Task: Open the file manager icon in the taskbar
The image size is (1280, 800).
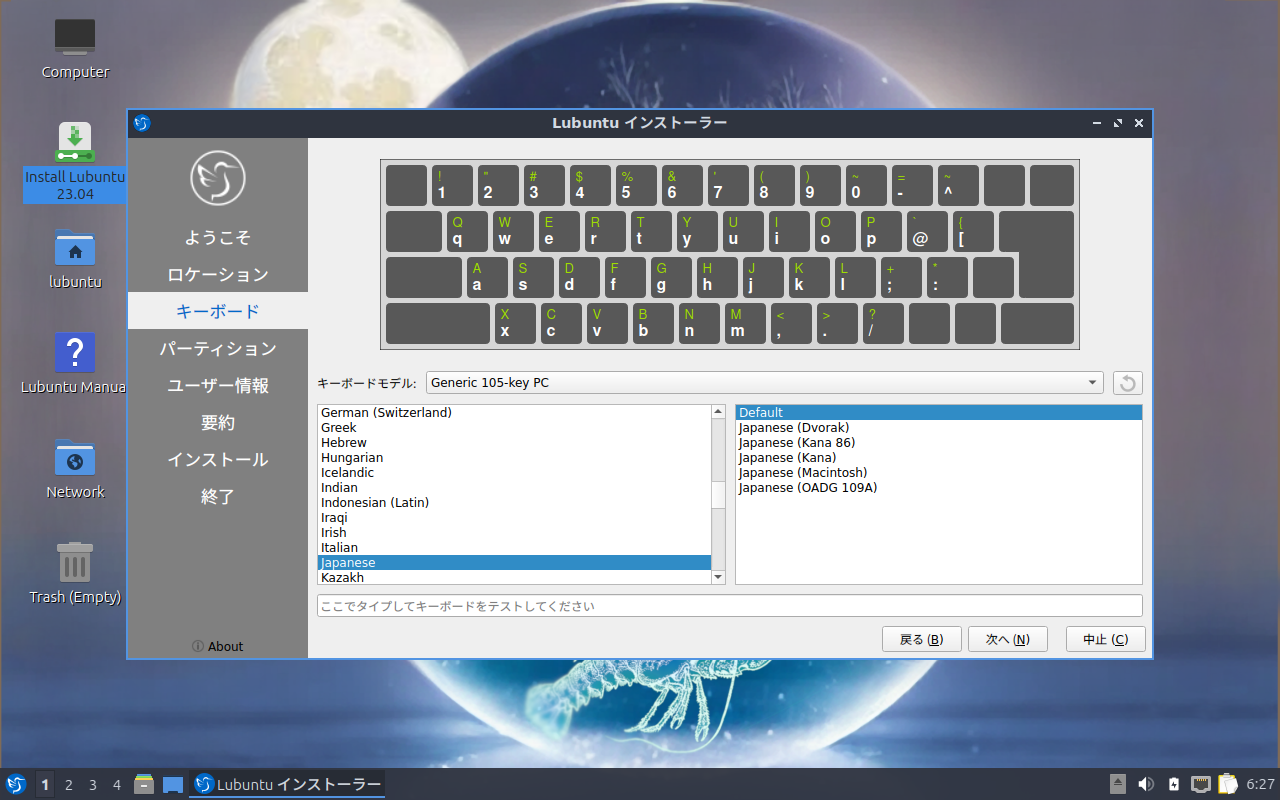Action: [x=144, y=784]
